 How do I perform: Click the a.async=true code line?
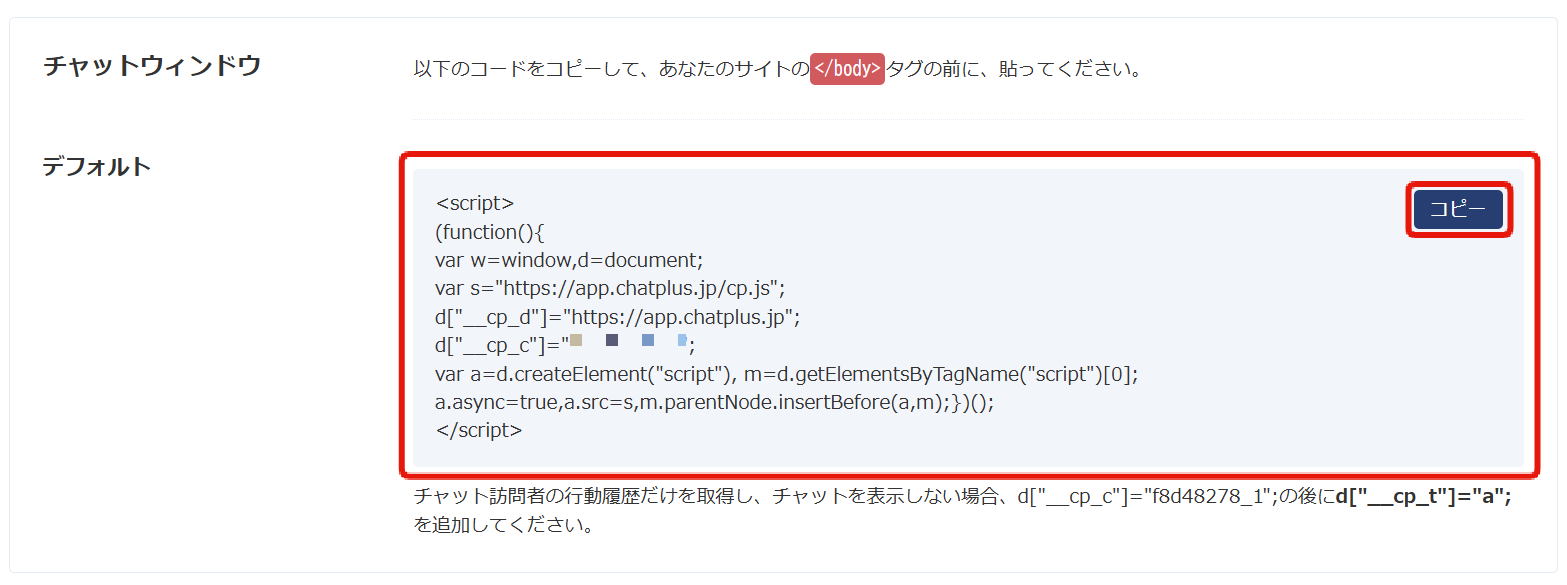tap(715, 402)
